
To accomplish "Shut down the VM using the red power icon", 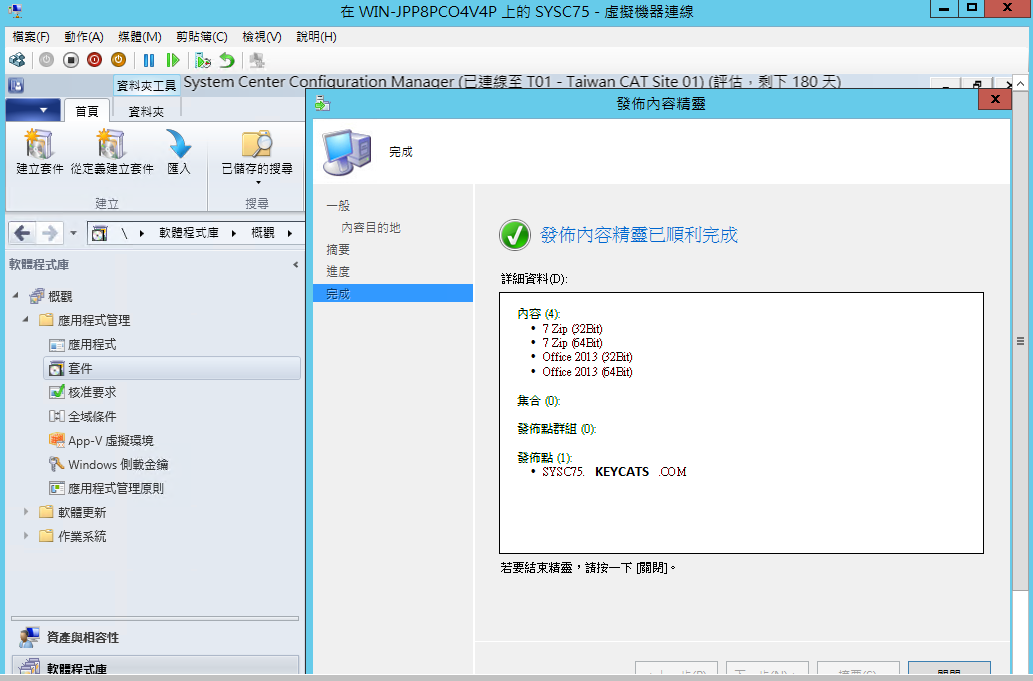I will pyautogui.click(x=94, y=61).
